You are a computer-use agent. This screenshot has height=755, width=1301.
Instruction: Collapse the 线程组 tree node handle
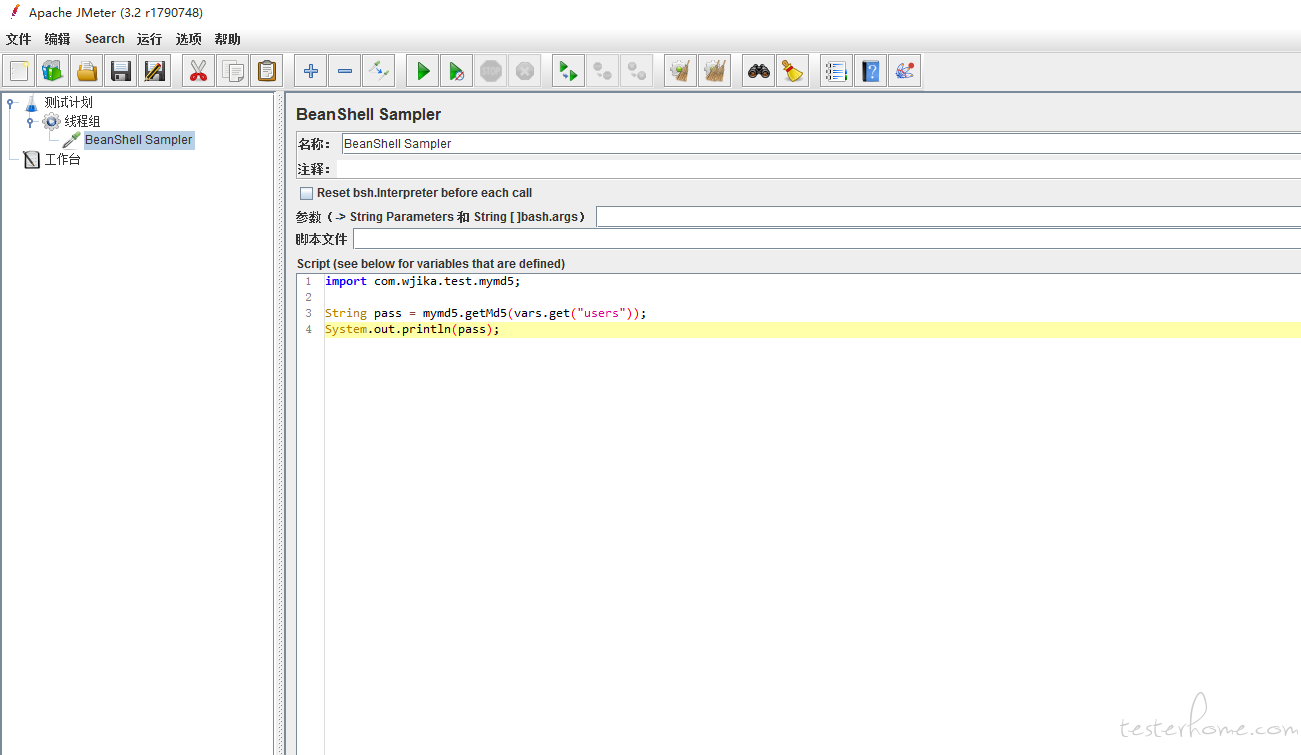coord(31,121)
